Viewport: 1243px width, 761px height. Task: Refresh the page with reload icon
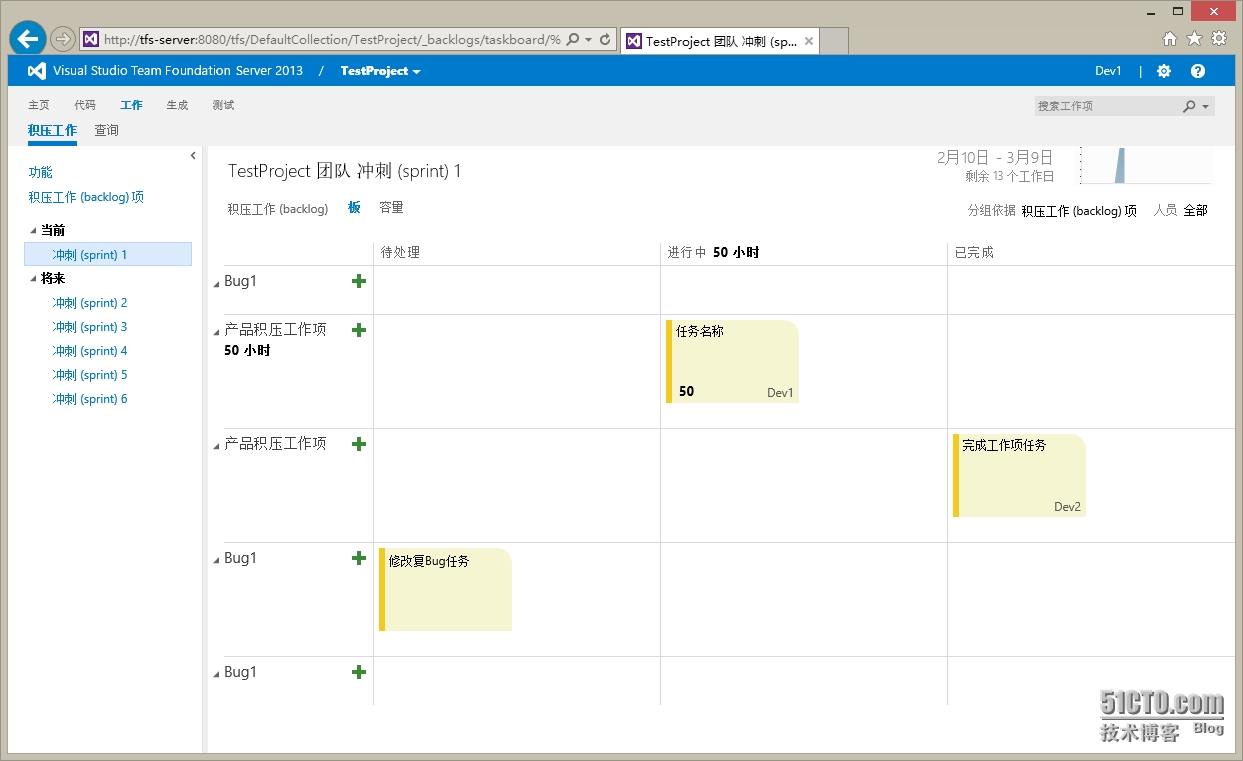pyautogui.click(x=605, y=40)
